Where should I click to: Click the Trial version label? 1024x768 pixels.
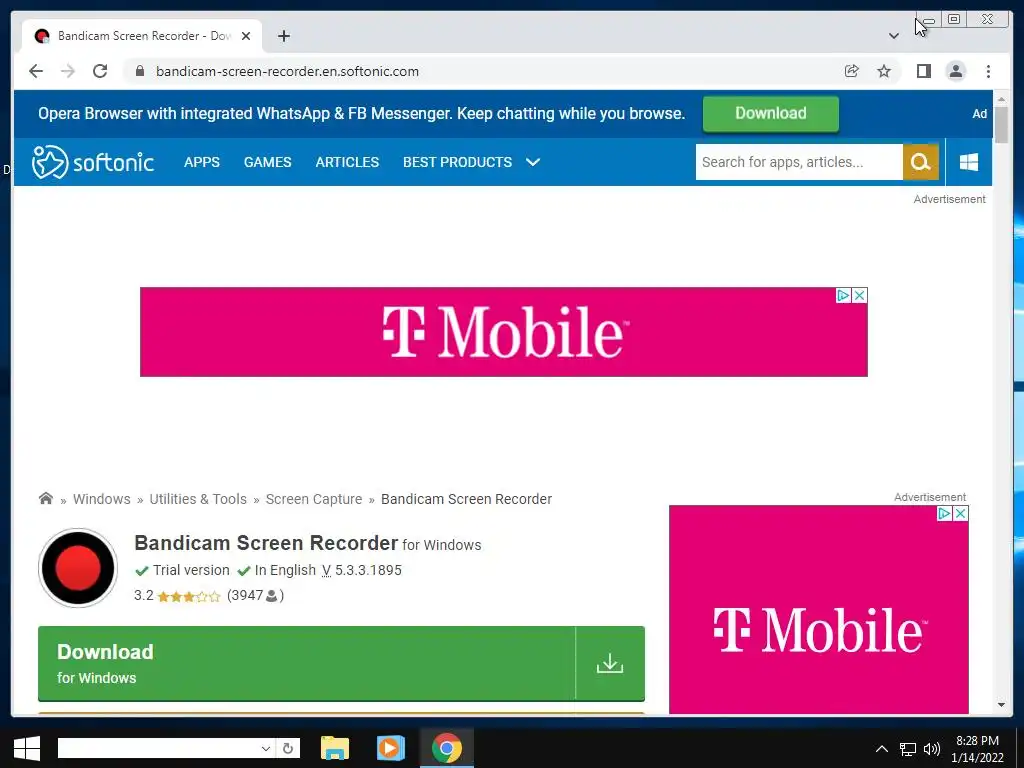point(191,570)
